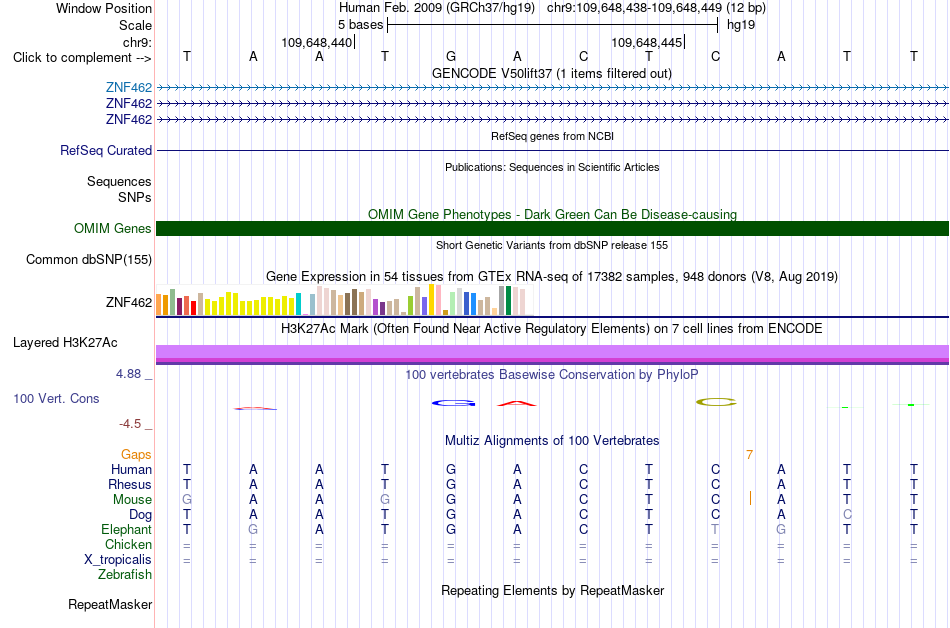Viewport: 950px width, 628px height.
Task: Click the ZNF462 label beside the GTEx chart
Action: 128,302
